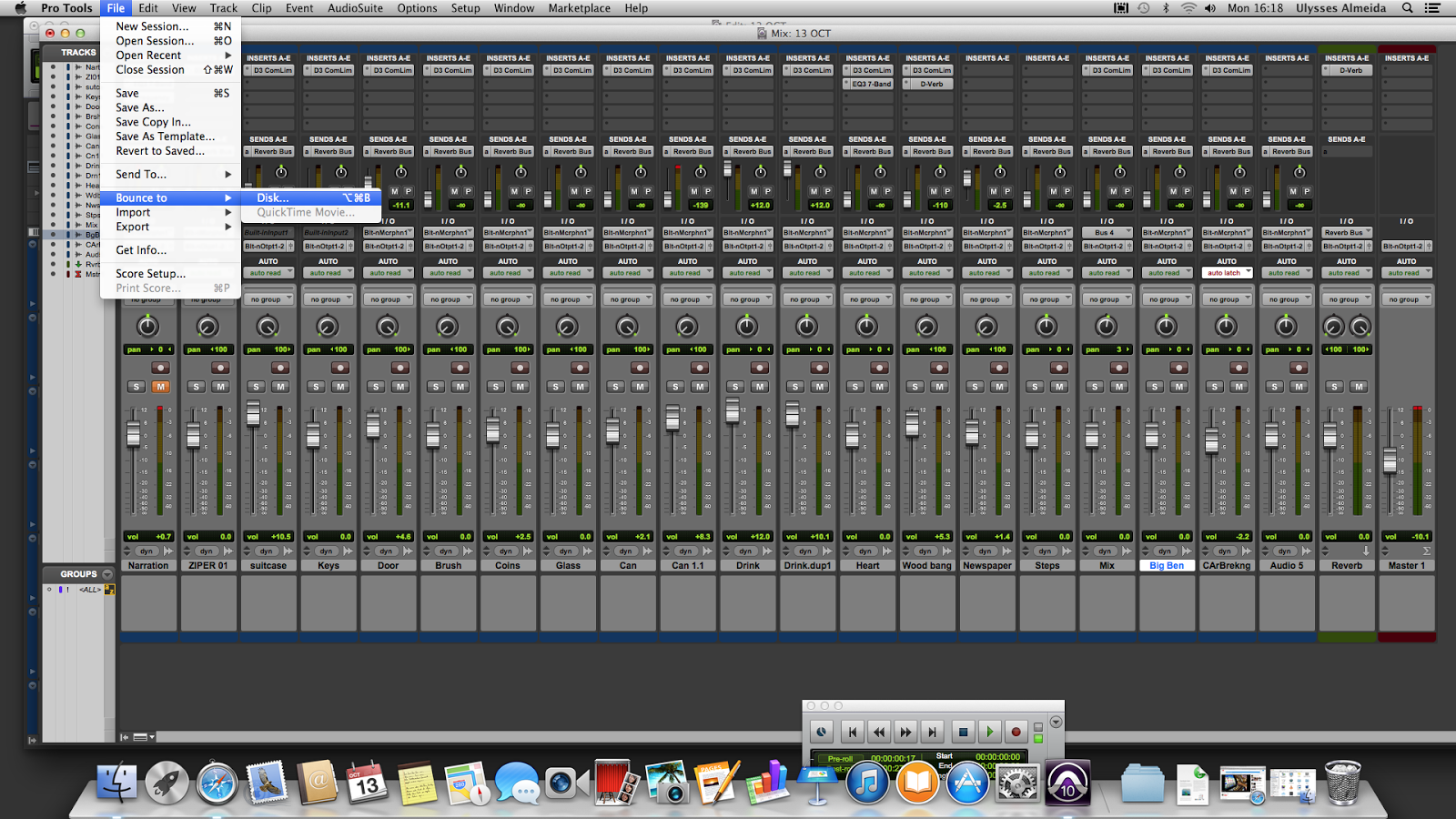Mute the Brush track
The height and width of the screenshot is (819, 1456).
(x=460, y=387)
